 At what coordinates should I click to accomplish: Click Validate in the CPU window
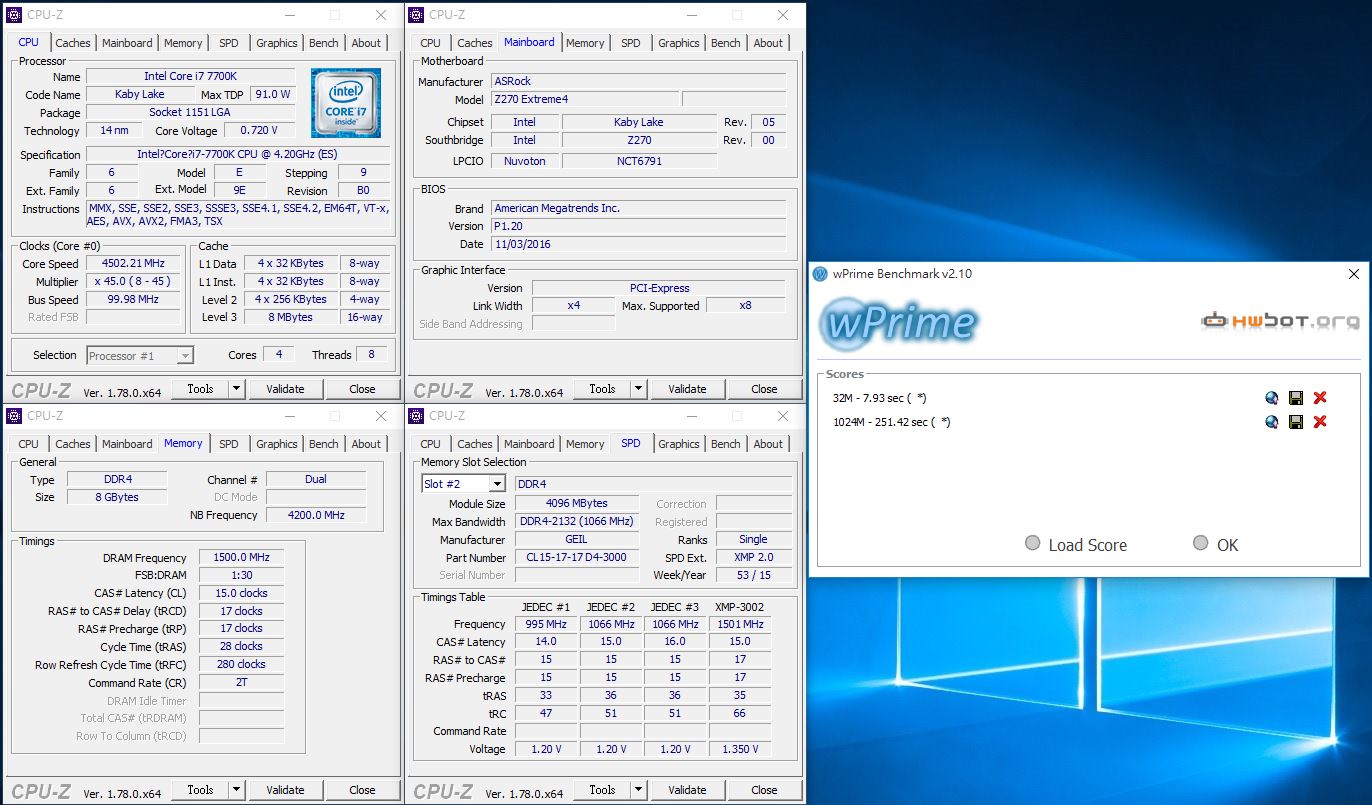tap(285, 389)
